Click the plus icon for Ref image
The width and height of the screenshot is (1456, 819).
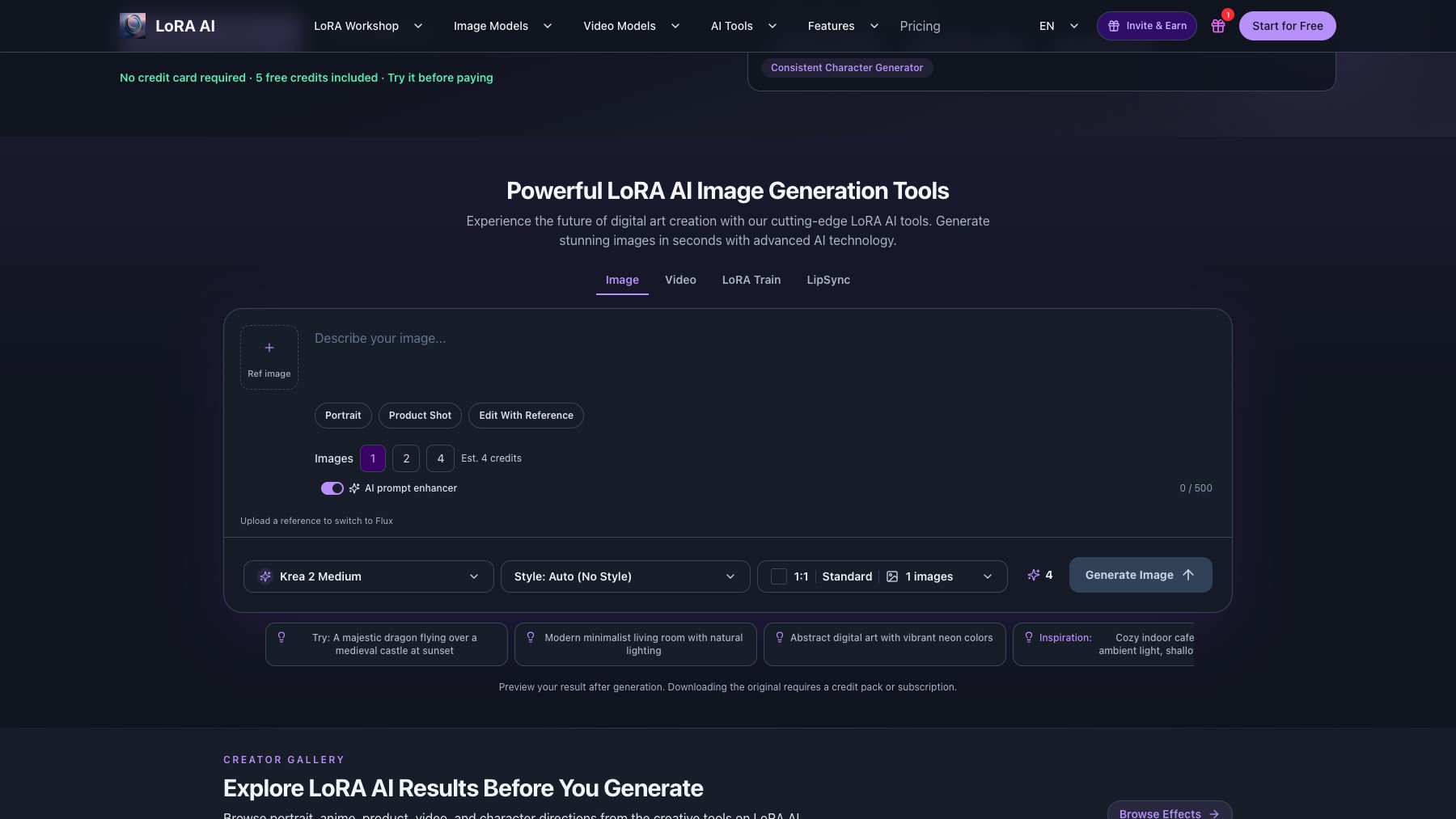pyautogui.click(x=269, y=348)
